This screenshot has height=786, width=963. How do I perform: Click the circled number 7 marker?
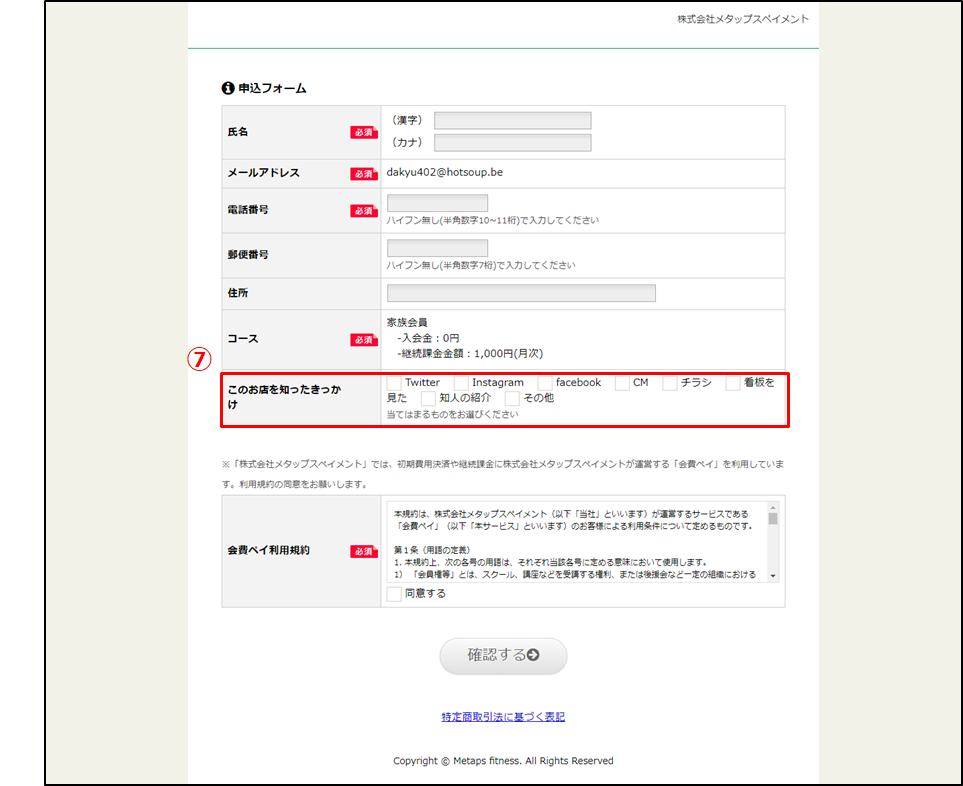point(199,359)
